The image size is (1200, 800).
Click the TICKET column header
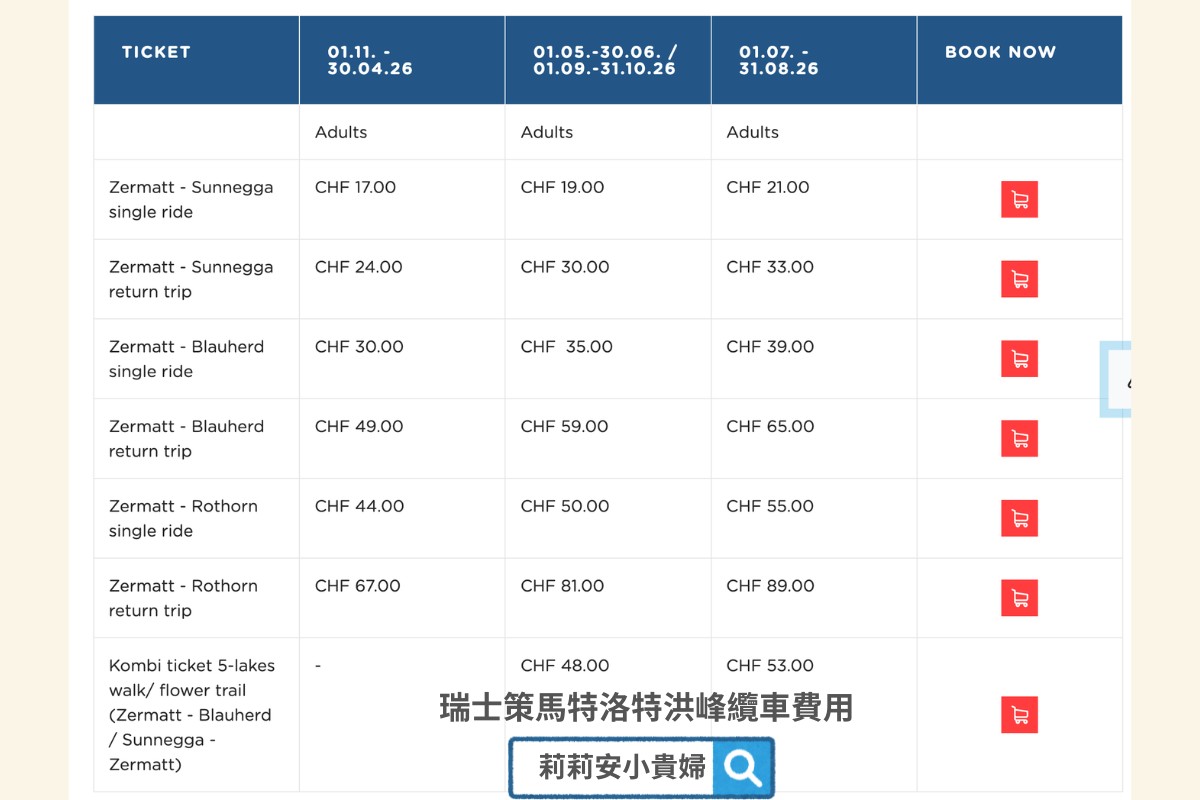click(x=156, y=52)
